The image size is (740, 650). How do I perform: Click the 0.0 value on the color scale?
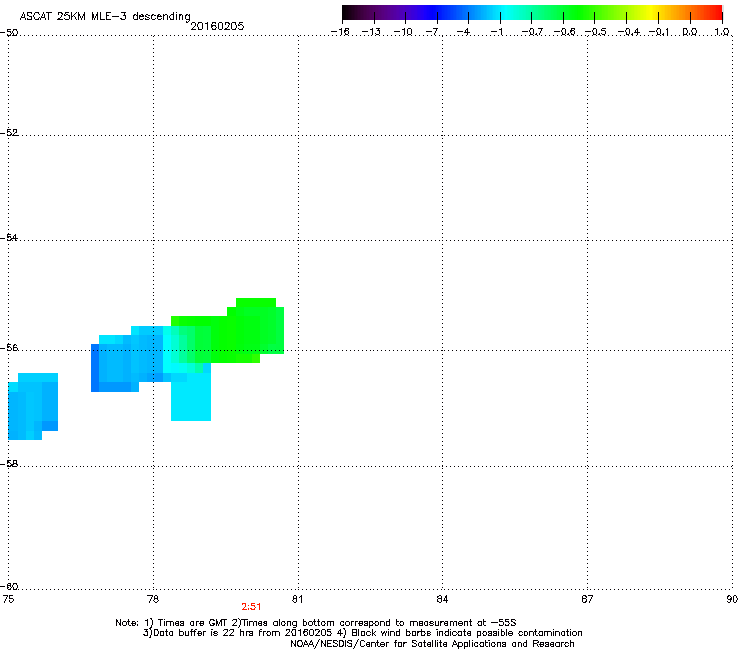pos(690,32)
